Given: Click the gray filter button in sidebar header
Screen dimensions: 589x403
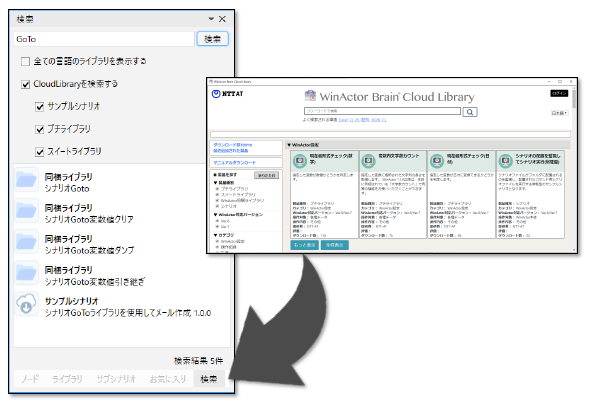Looking at the screenshot, I should click(x=266, y=175).
